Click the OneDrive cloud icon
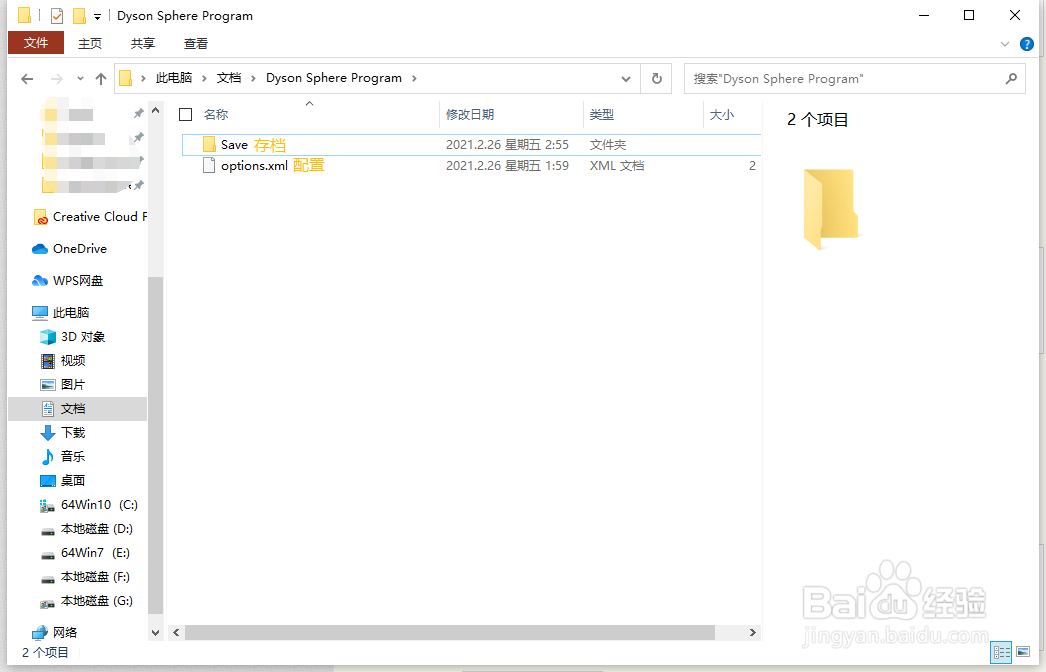 coord(40,249)
